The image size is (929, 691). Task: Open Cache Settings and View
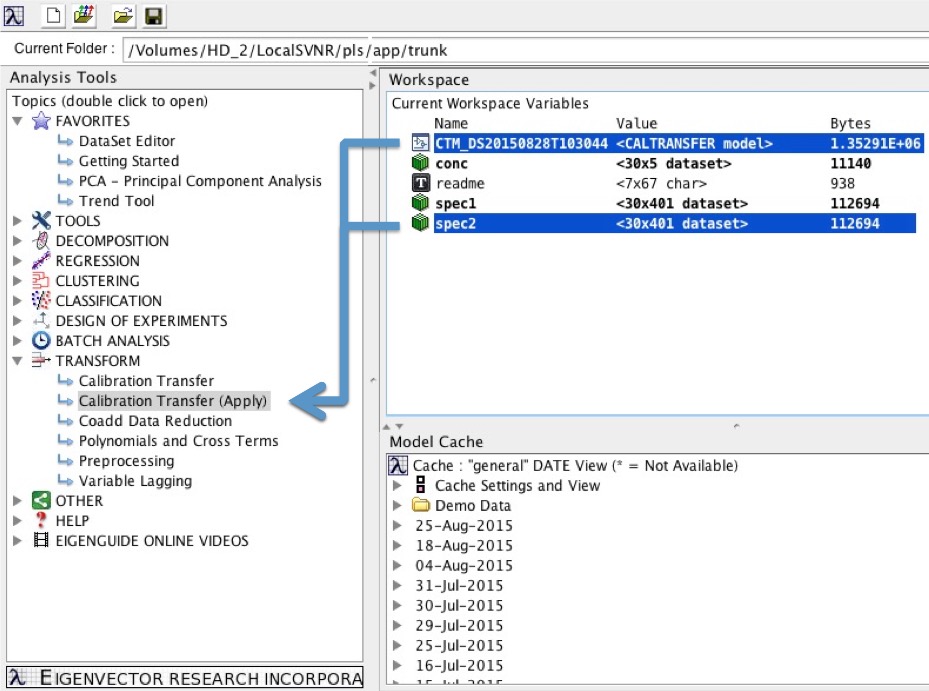tap(517, 486)
